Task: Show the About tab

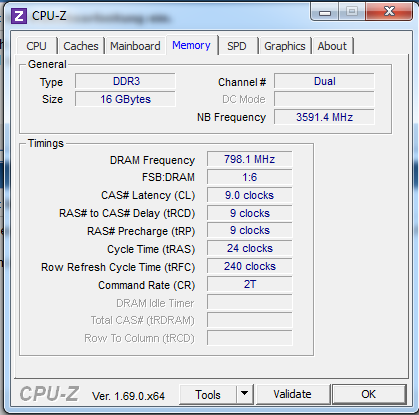Action: (332, 46)
